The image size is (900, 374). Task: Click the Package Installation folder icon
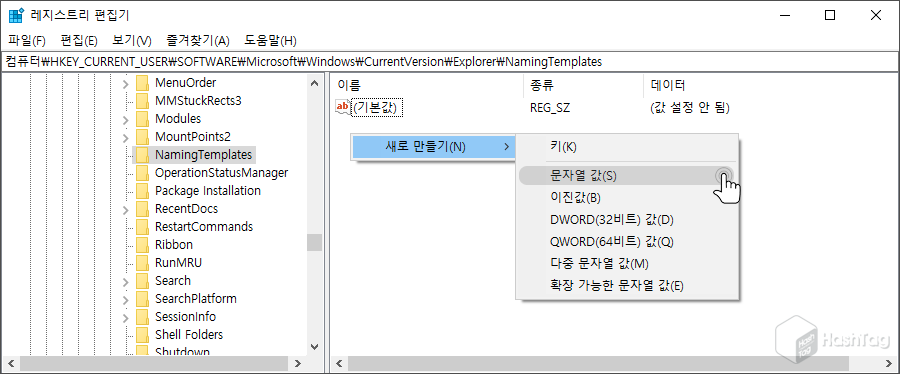coord(142,190)
